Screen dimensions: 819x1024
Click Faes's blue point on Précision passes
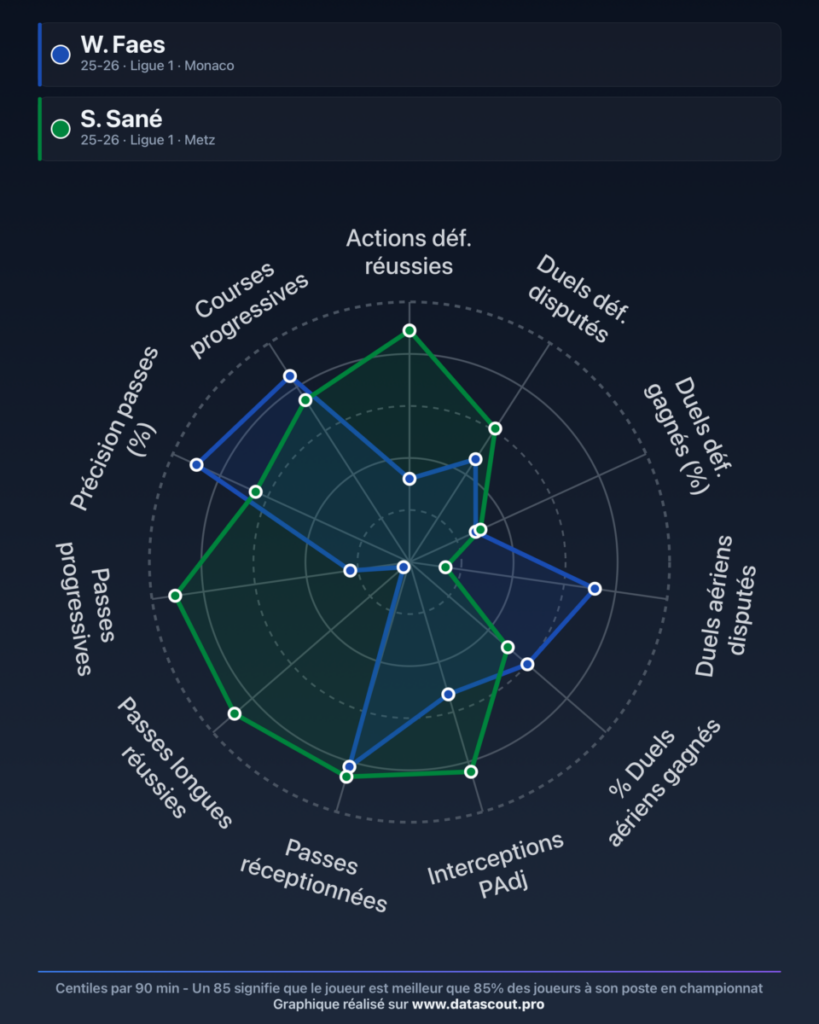(x=197, y=465)
